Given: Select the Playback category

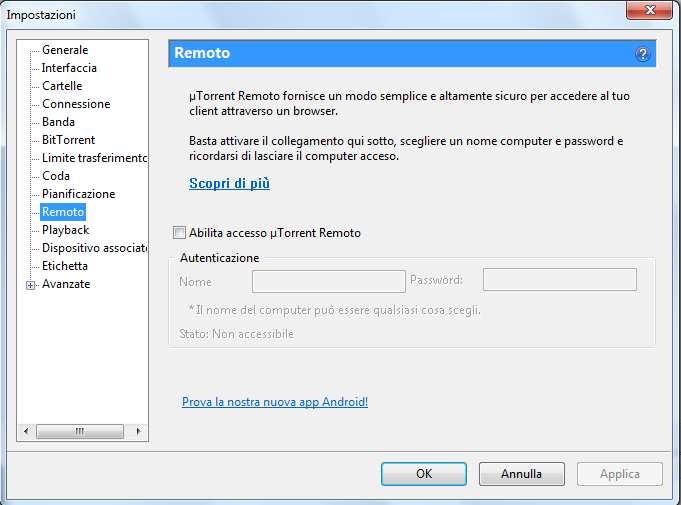Looking at the screenshot, I should point(65,230).
